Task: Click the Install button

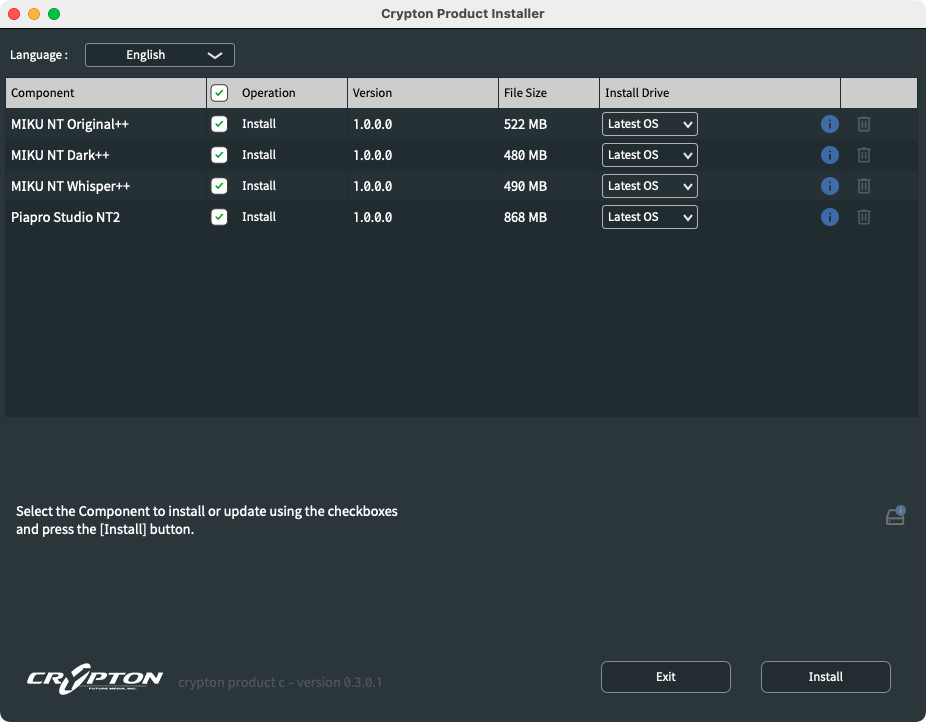Action: point(825,677)
